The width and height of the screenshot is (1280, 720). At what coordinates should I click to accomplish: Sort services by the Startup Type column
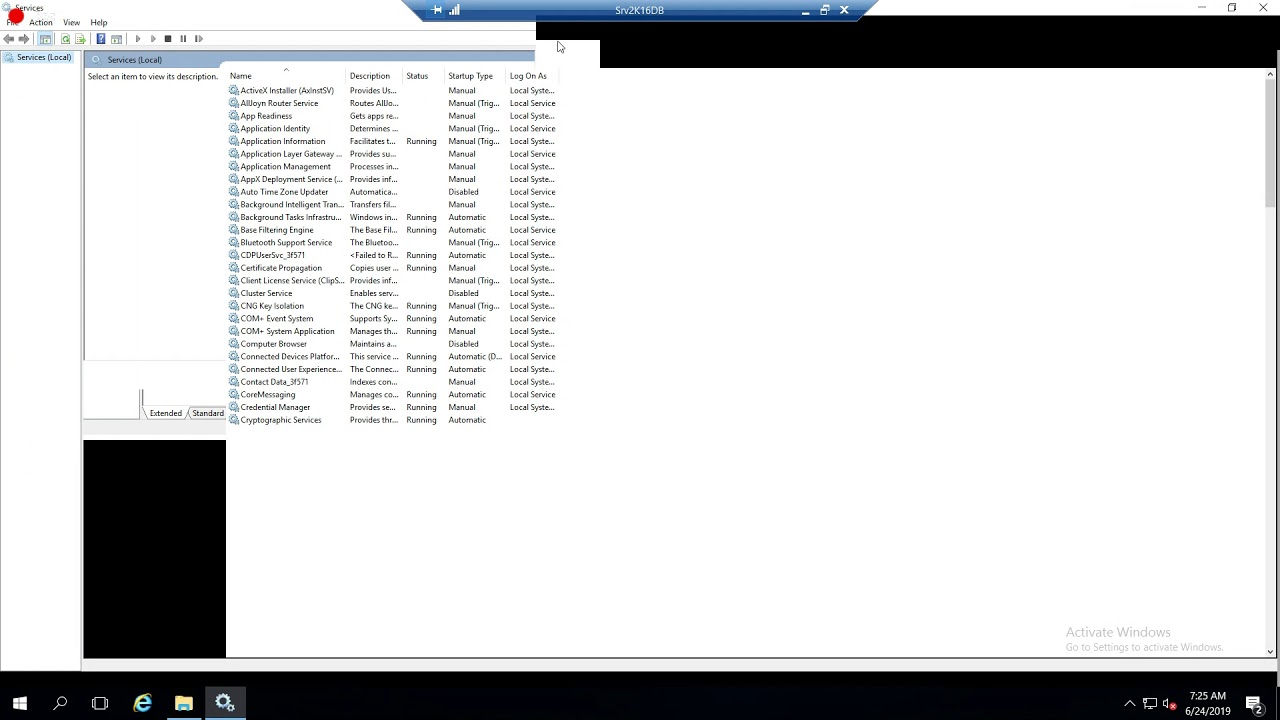(476, 76)
